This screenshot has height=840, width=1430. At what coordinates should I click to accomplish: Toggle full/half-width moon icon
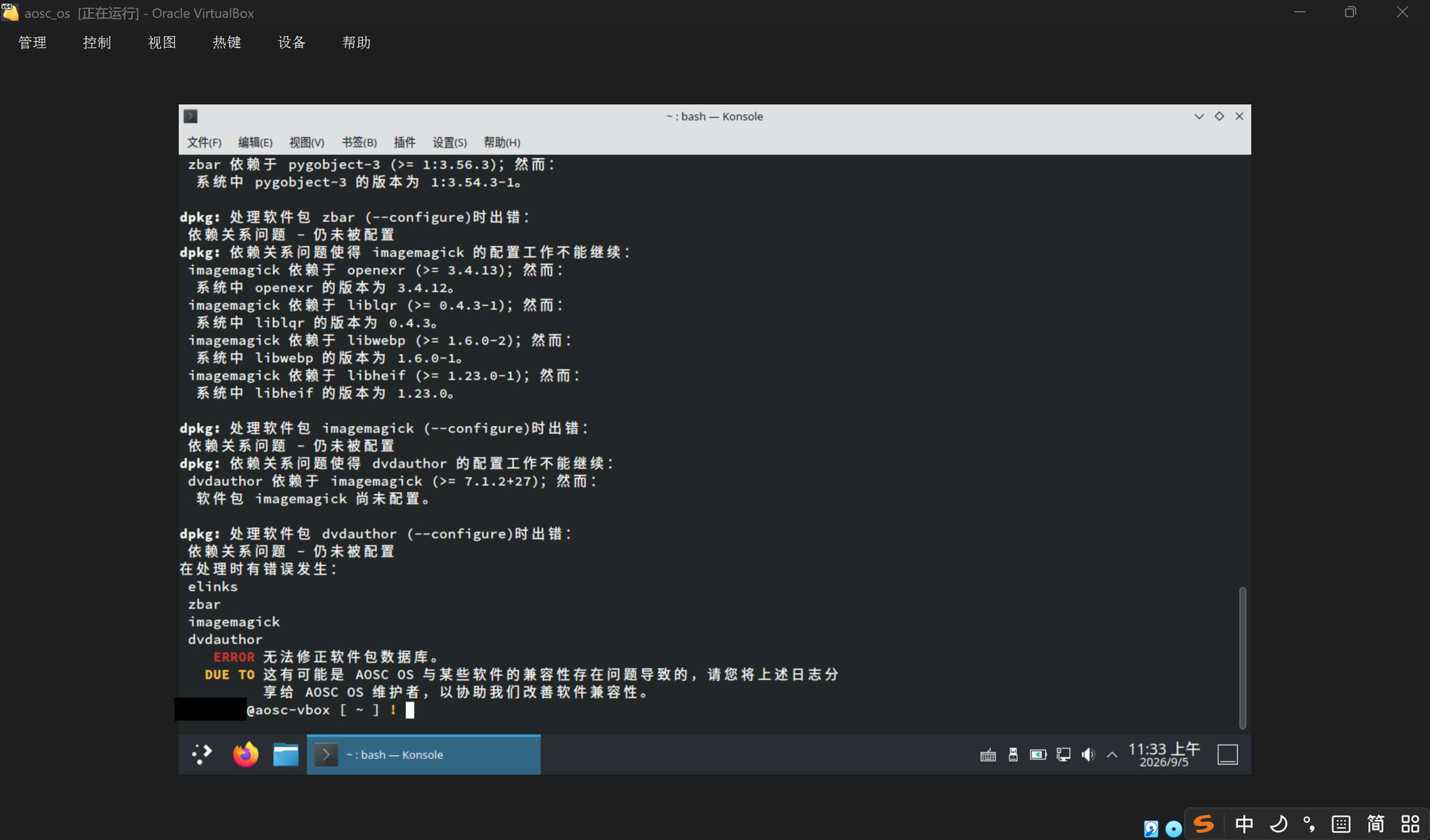click(x=1278, y=824)
